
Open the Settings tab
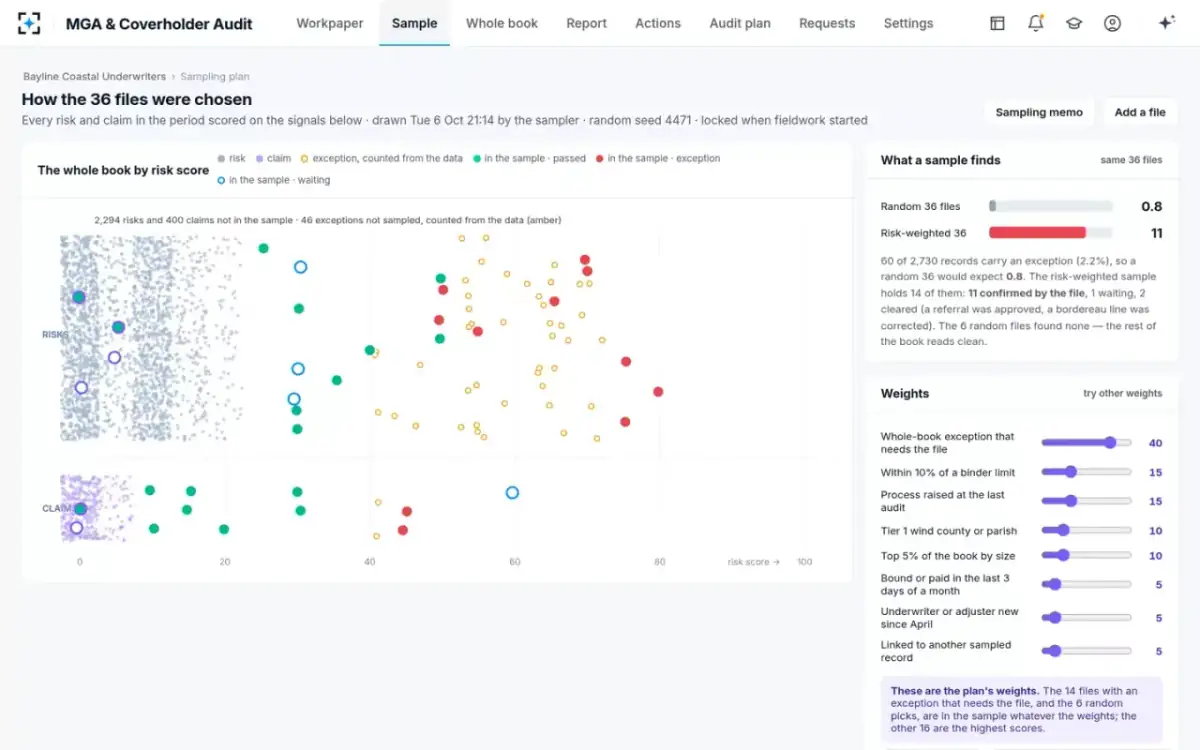[x=908, y=23]
